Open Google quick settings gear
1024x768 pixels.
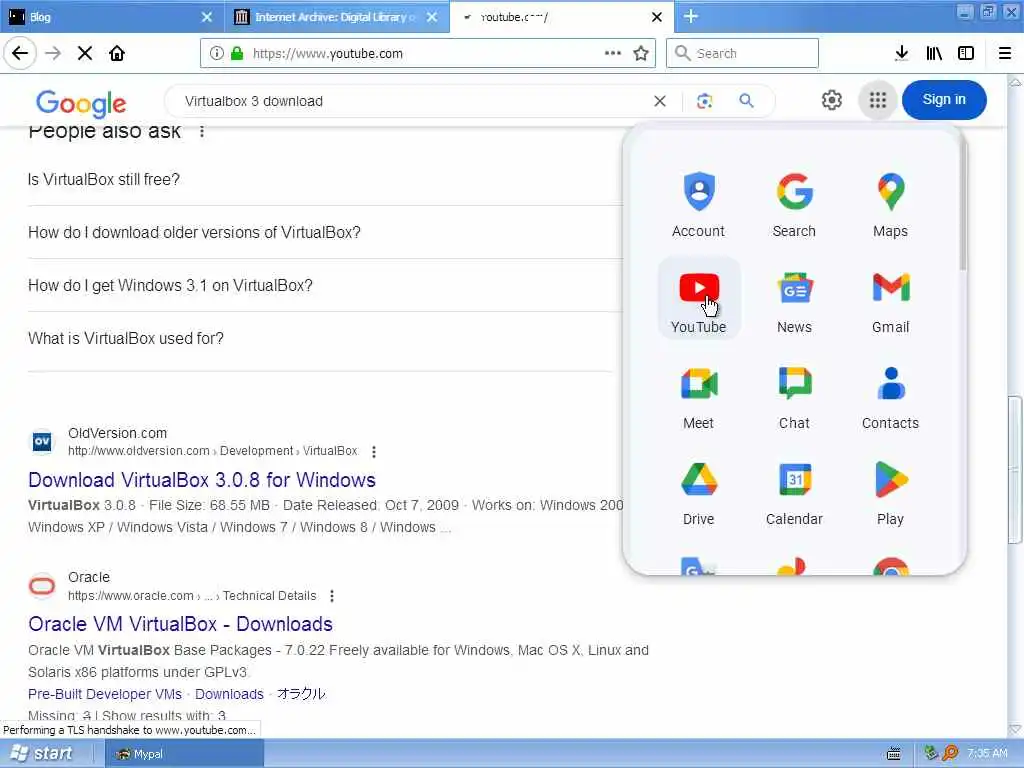click(831, 100)
